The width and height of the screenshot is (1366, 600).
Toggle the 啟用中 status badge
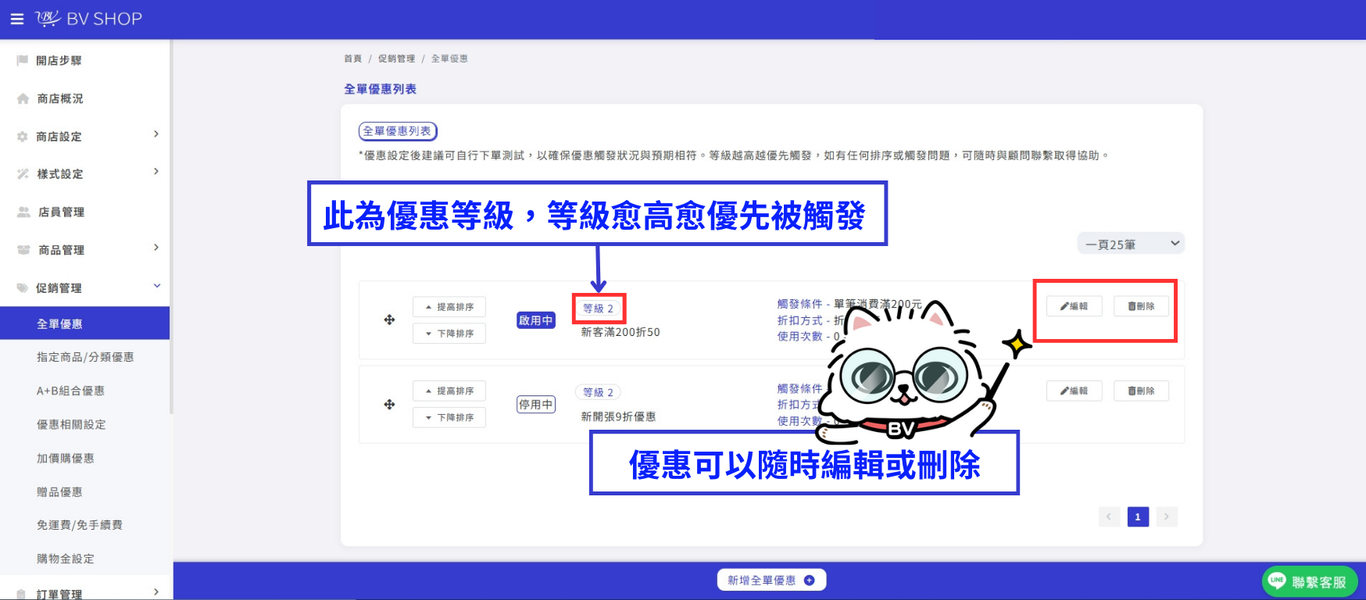coord(536,320)
